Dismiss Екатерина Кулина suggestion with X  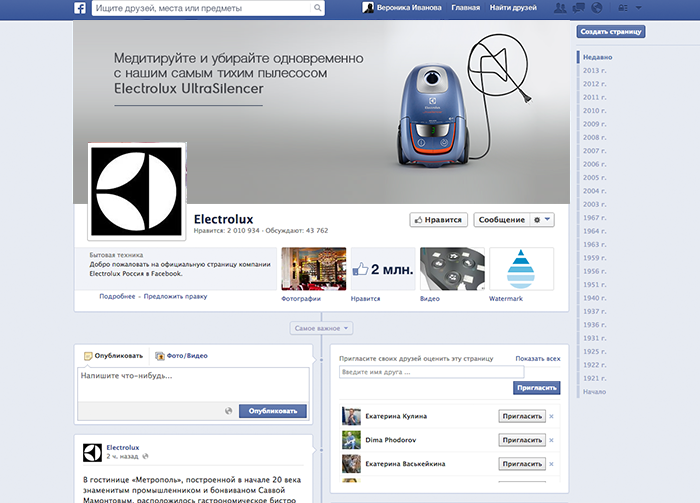(551, 416)
